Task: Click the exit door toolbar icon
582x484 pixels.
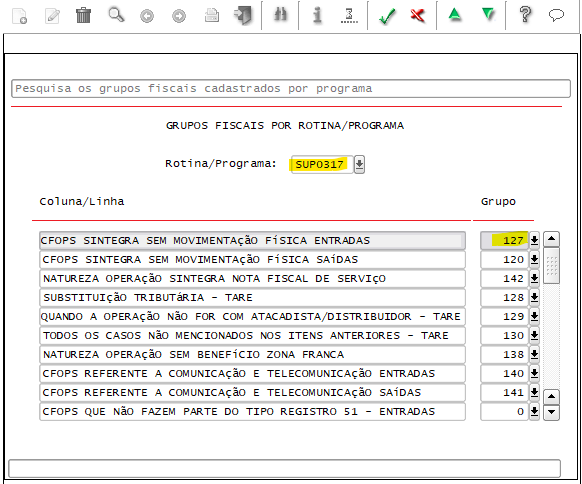Action: click(x=243, y=16)
